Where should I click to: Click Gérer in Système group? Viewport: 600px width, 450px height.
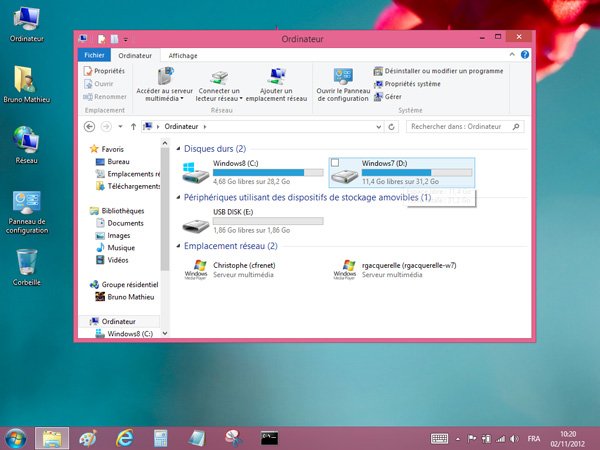click(x=388, y=97)
